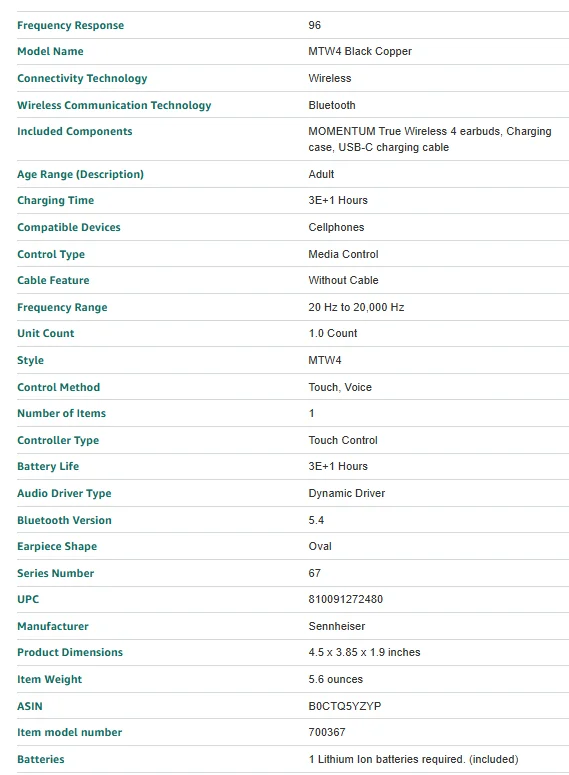
Task: Select the UPC number 810091272480
Action: (x=346, y=600)
